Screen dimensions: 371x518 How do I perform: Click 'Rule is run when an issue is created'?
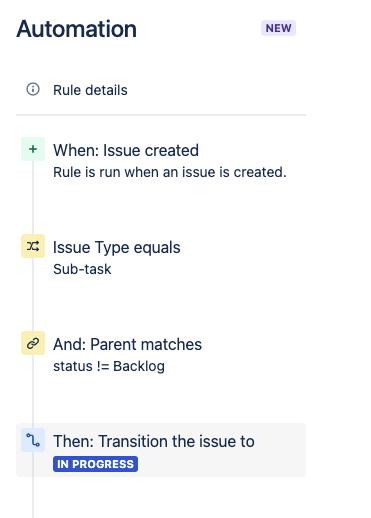point(170,172)
